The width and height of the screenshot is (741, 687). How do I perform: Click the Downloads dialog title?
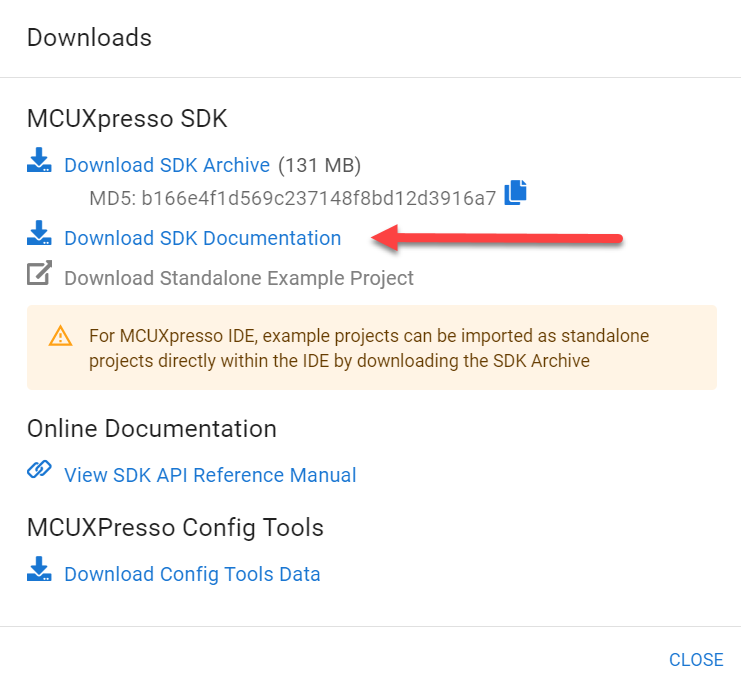pyautogui.click(x=89, y=38)
